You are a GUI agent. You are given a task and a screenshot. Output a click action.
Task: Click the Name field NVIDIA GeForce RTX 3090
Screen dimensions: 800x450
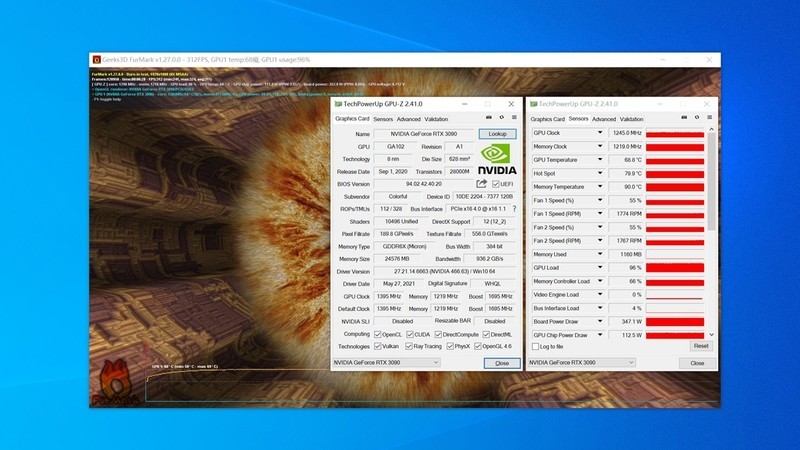(x=423, y=134)
